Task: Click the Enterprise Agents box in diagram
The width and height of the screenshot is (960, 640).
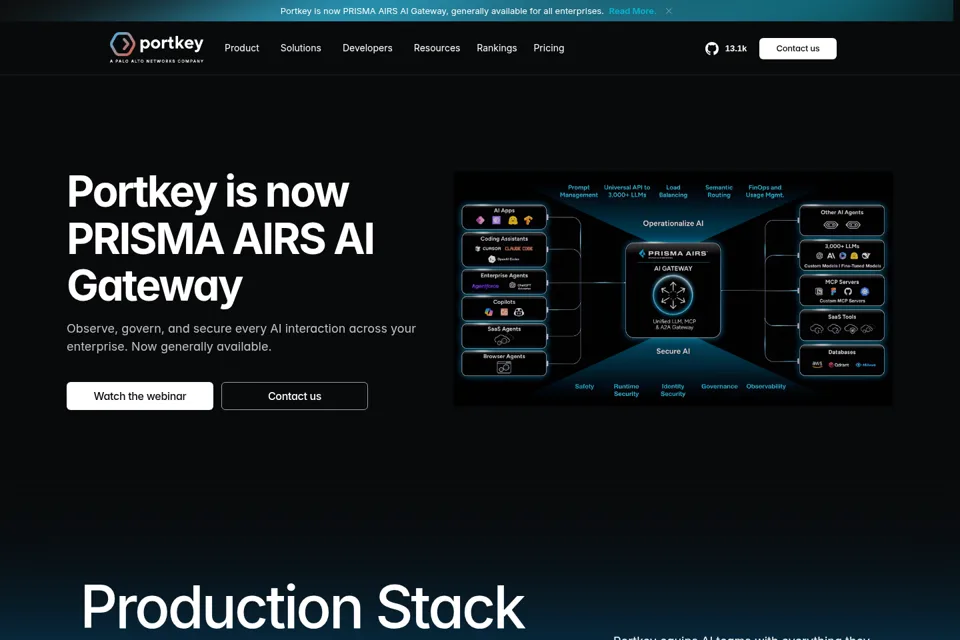Action: [x=504, y=282]
